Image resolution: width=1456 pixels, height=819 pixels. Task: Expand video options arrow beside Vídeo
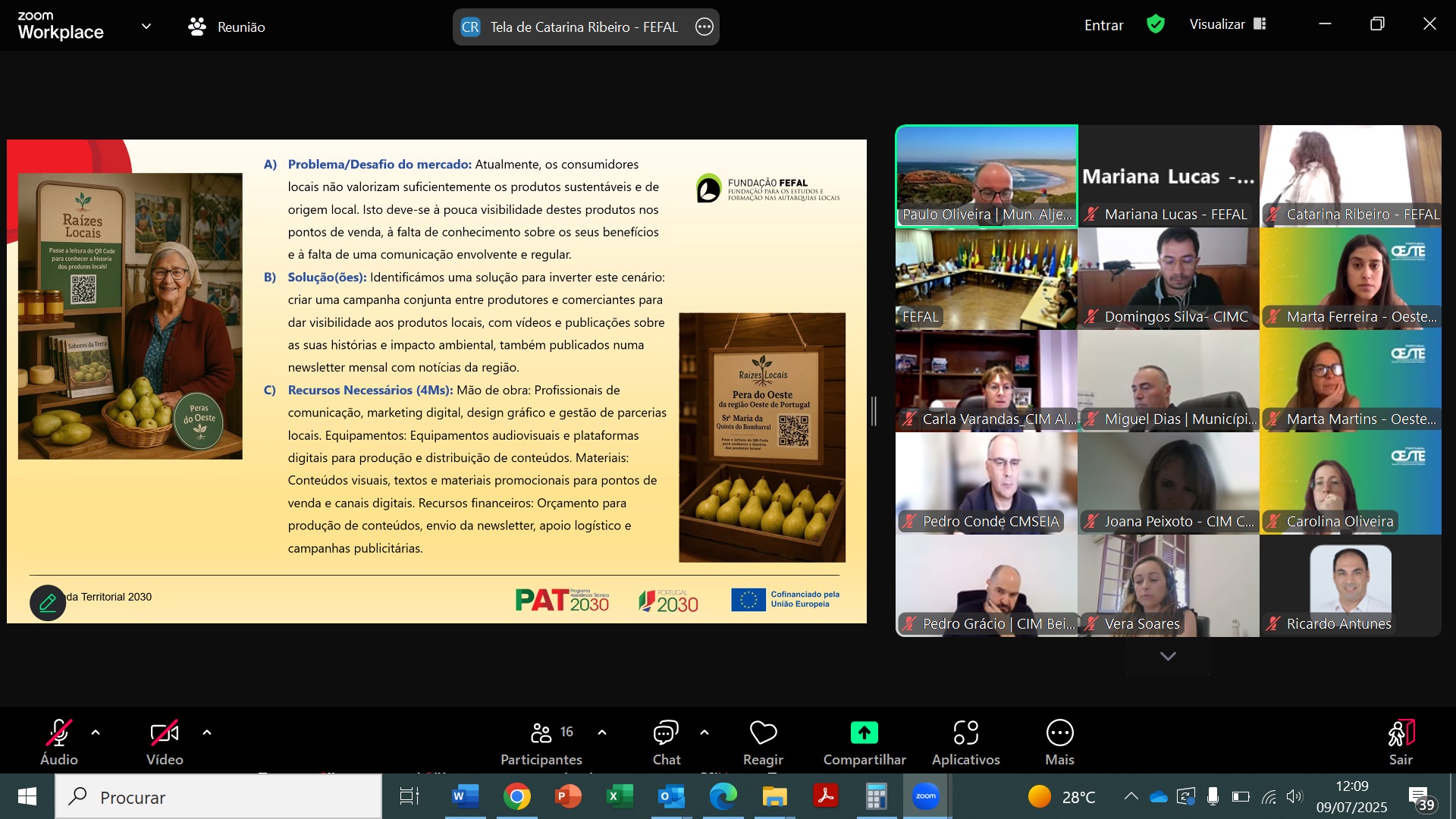[x=207, y=733]
